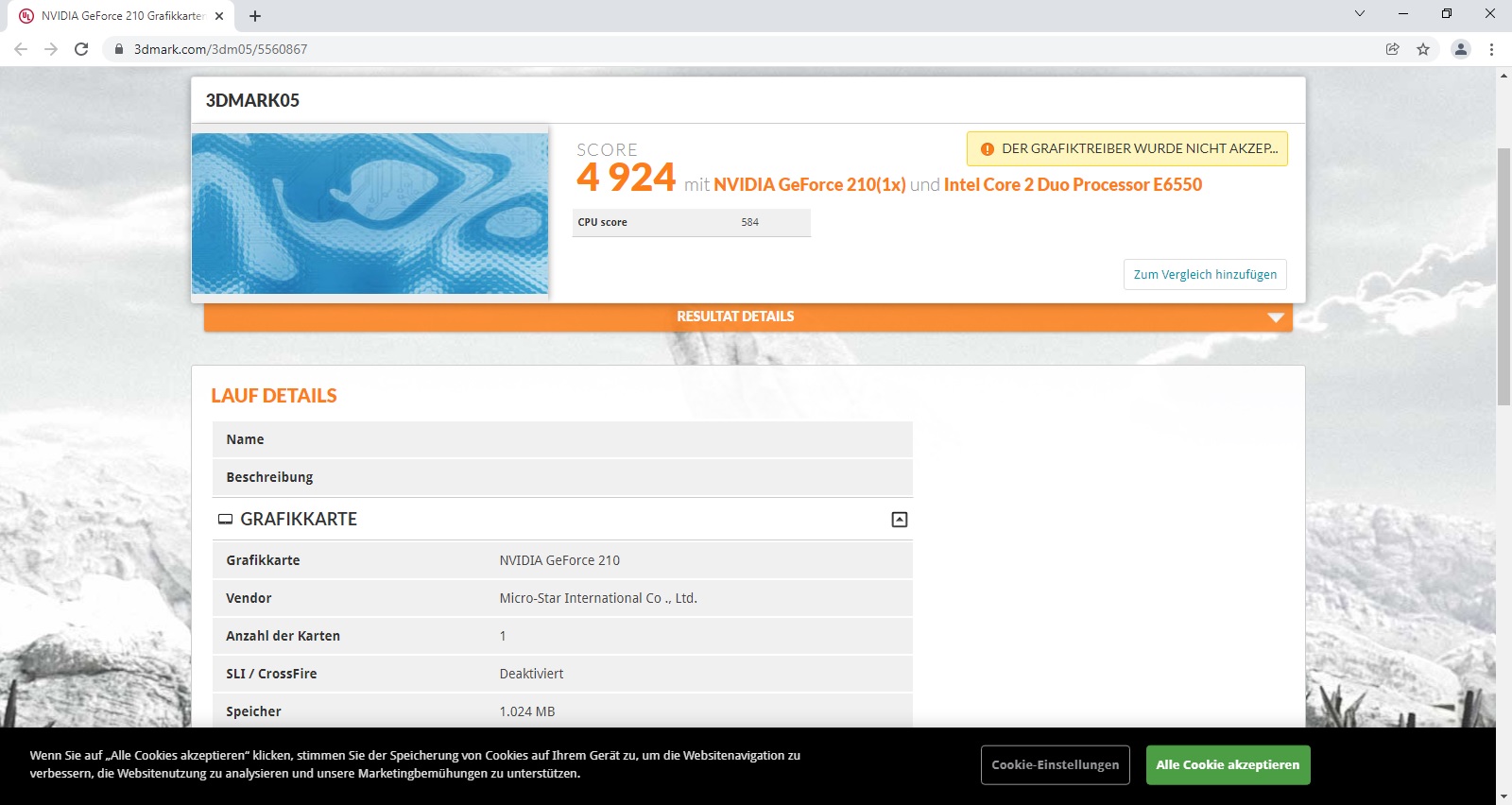Viewport: 1512px width, 805px height.
Task: Click the LAUF DETAILS heading
Action: point(274,396)
